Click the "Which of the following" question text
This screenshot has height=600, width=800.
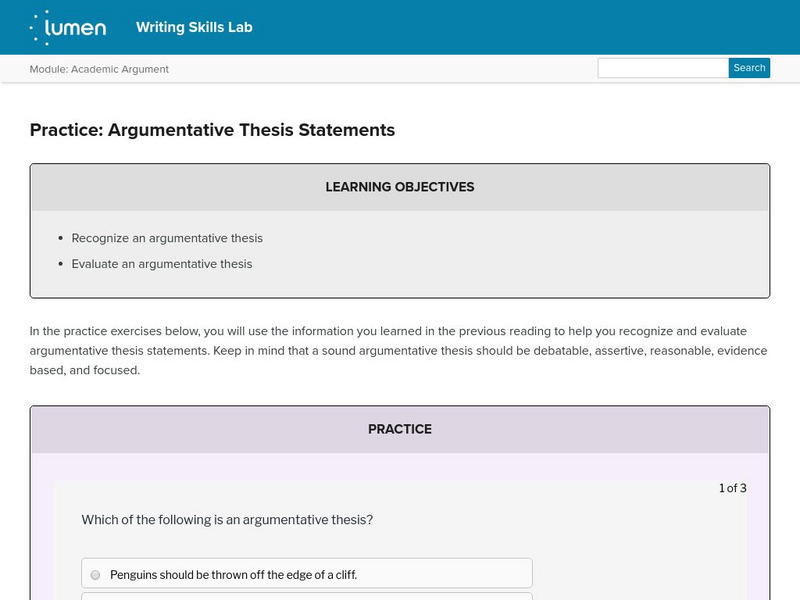coord(227,520)
